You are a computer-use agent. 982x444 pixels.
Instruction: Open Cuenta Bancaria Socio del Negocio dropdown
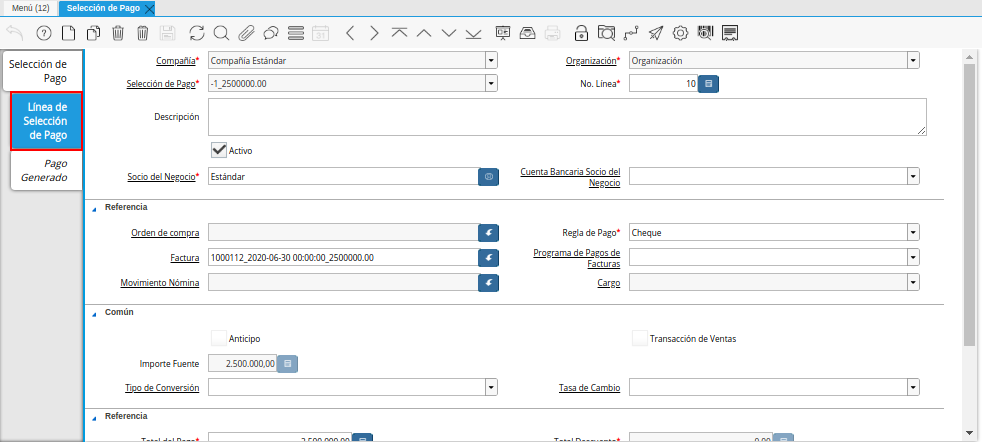coord(914,177)
